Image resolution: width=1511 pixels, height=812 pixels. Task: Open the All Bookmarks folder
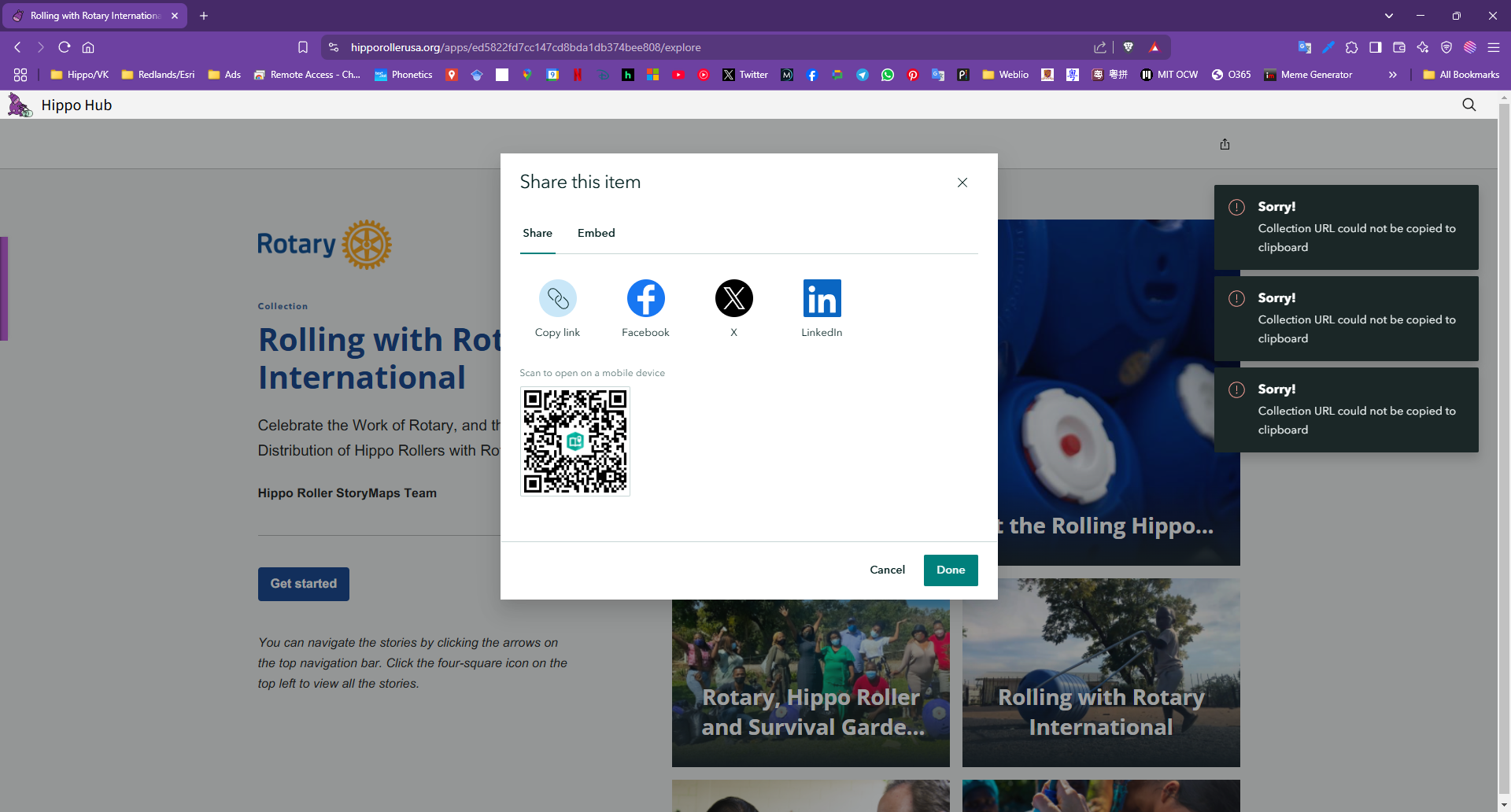pyautogui.click(x=1461, y=75)
